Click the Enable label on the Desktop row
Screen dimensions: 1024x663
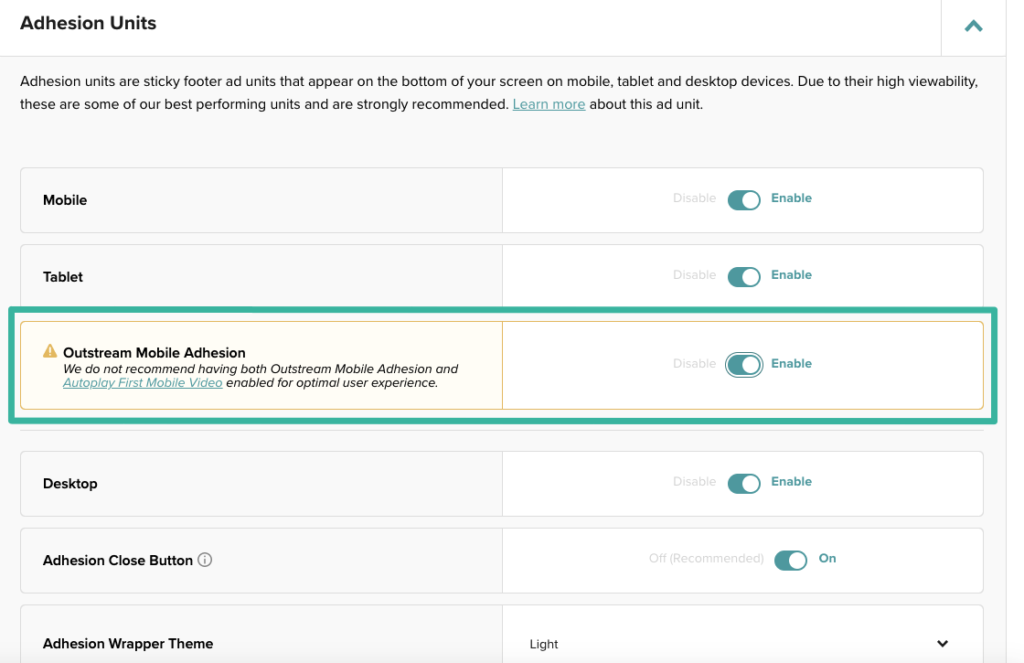point(791,482)
